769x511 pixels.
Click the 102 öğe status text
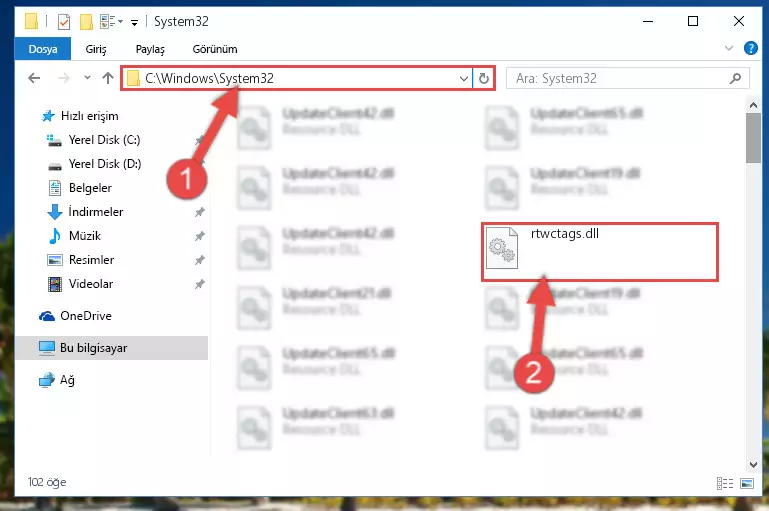[x=47, y=482]
